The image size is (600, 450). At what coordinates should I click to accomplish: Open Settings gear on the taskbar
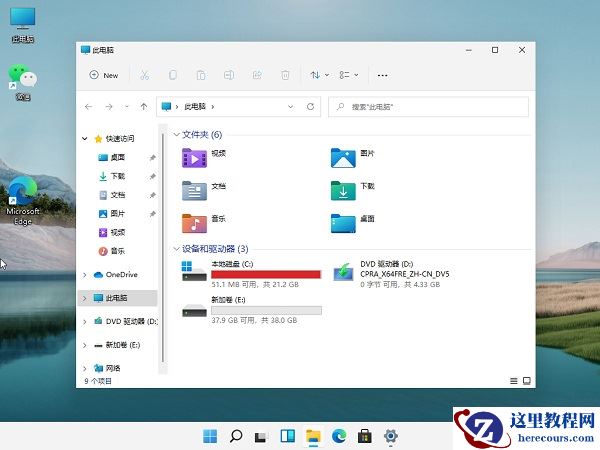click(x=390, y=436)
